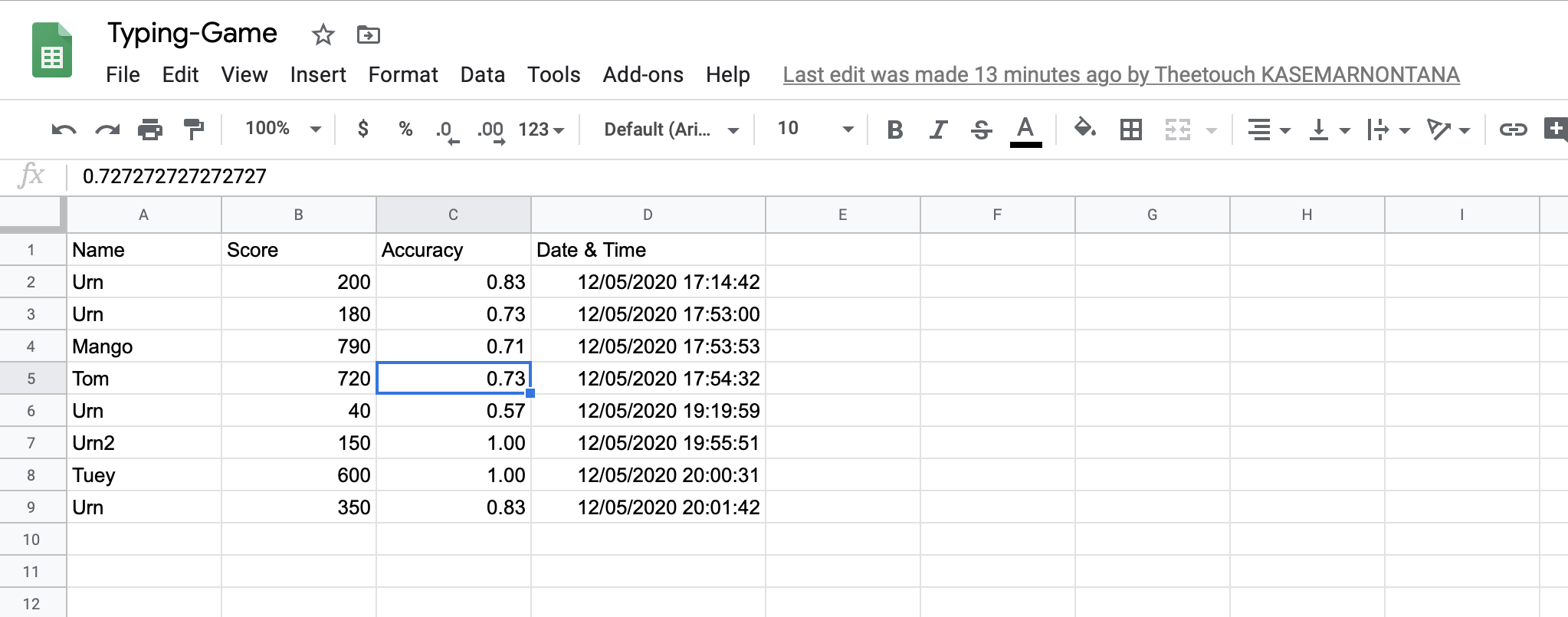1568x617 pixels.
Task: Open the File menu
Action: [123, 74]
